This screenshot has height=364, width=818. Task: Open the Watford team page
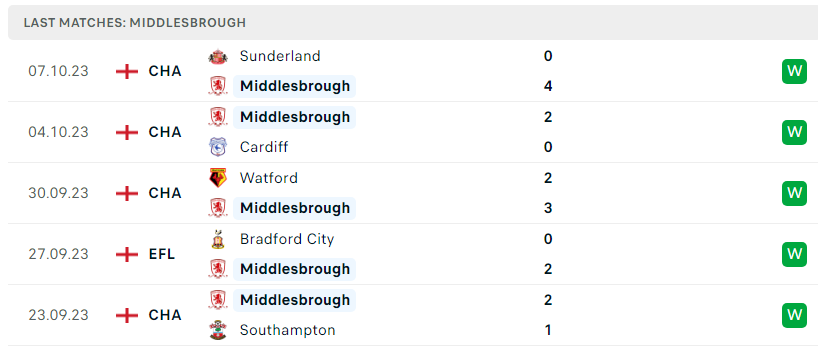269,178
